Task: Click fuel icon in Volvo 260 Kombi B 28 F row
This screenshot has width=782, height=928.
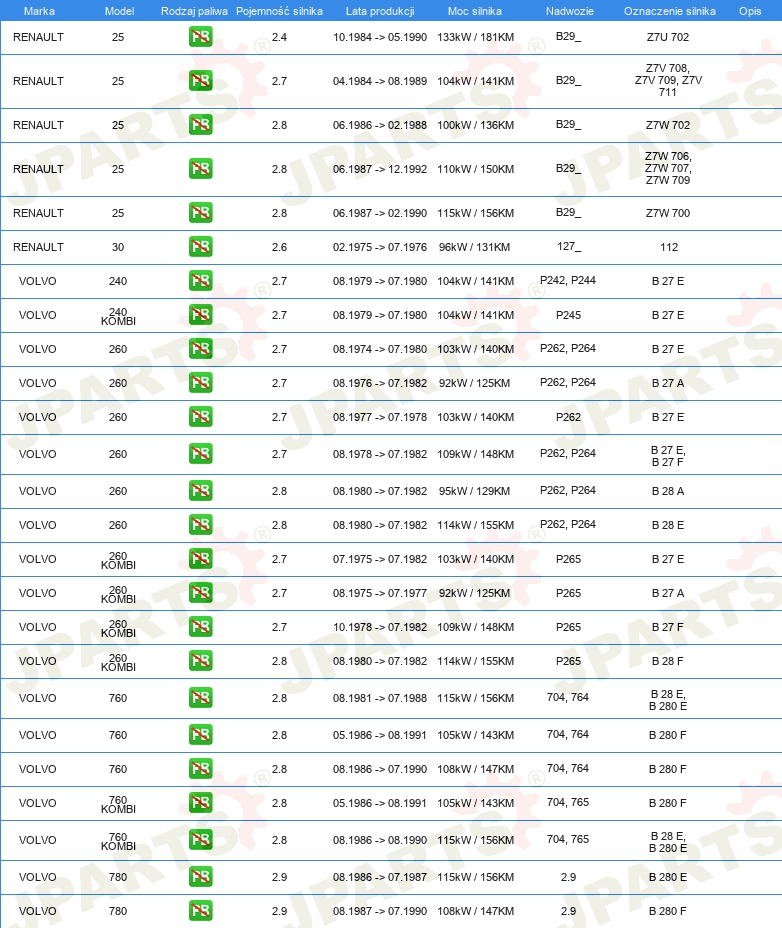Action: click(201, 661)
